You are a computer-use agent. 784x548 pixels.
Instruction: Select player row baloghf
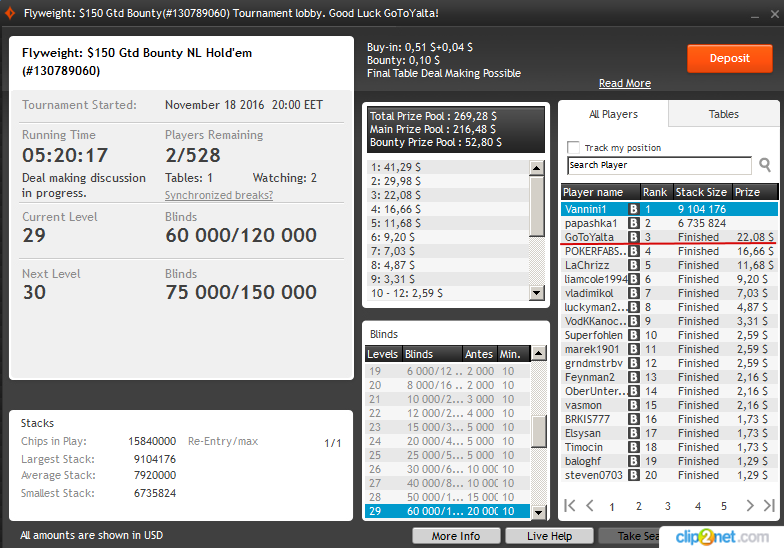(670, 461)
